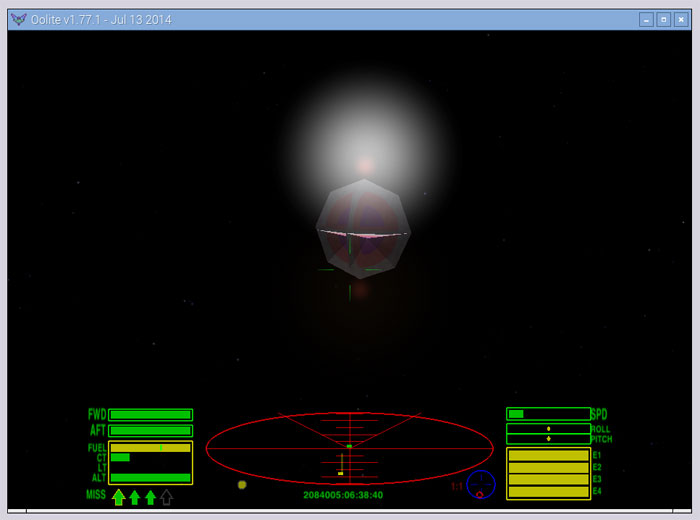Click the game clock 2084005:06:38:40
Screen dimensions: 700x520
(343, 495)
